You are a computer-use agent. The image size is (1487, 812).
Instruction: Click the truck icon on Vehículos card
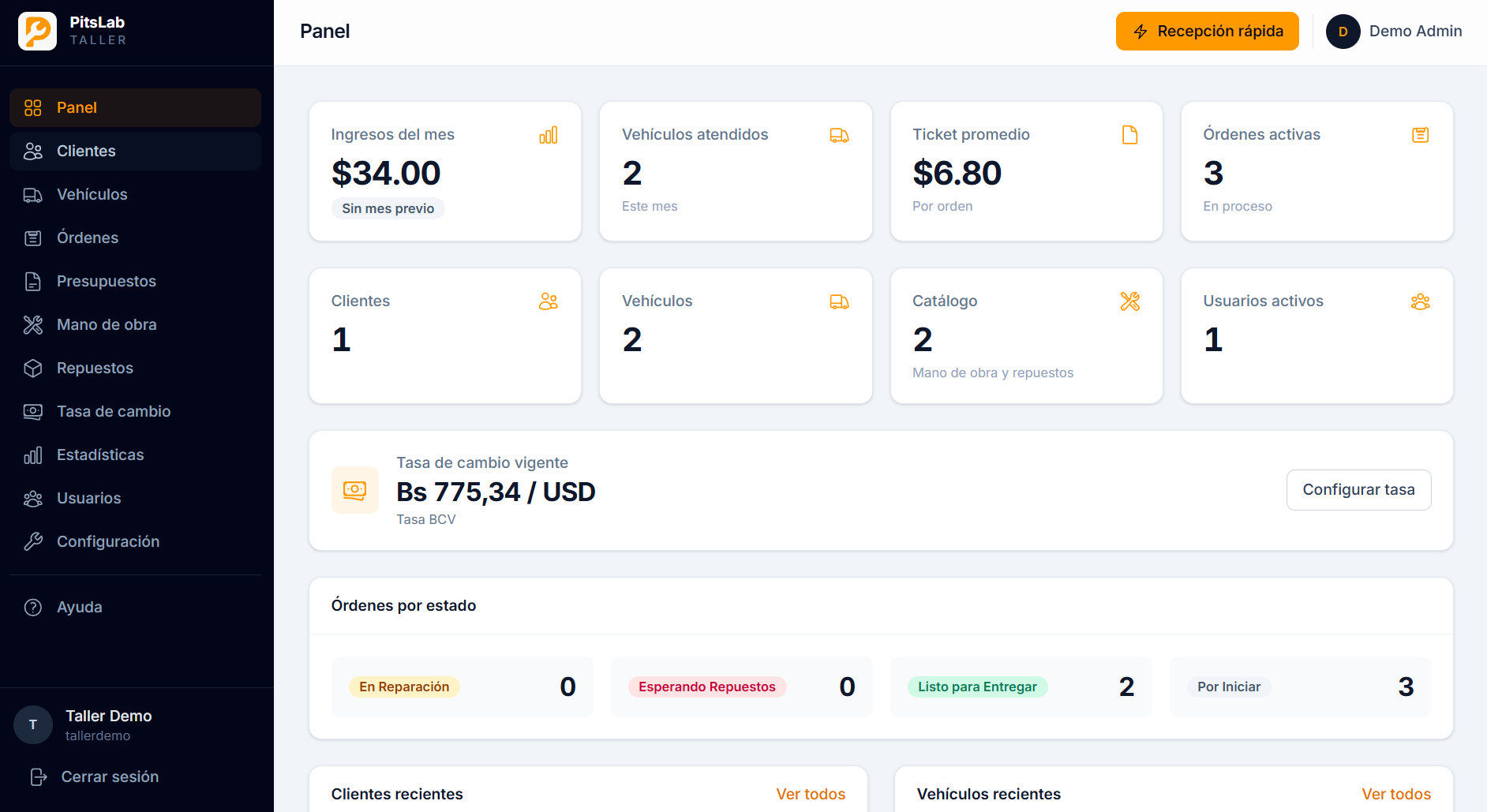click(839, 301)
